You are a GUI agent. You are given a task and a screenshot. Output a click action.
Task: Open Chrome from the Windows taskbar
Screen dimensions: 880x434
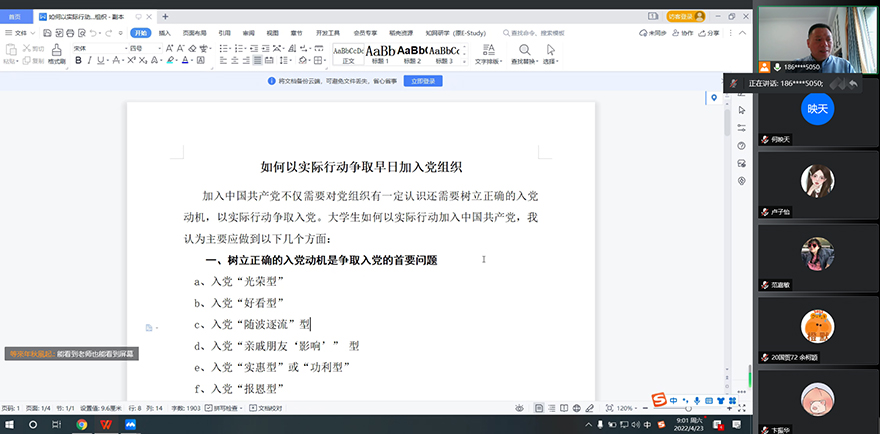tap(82, 424)
